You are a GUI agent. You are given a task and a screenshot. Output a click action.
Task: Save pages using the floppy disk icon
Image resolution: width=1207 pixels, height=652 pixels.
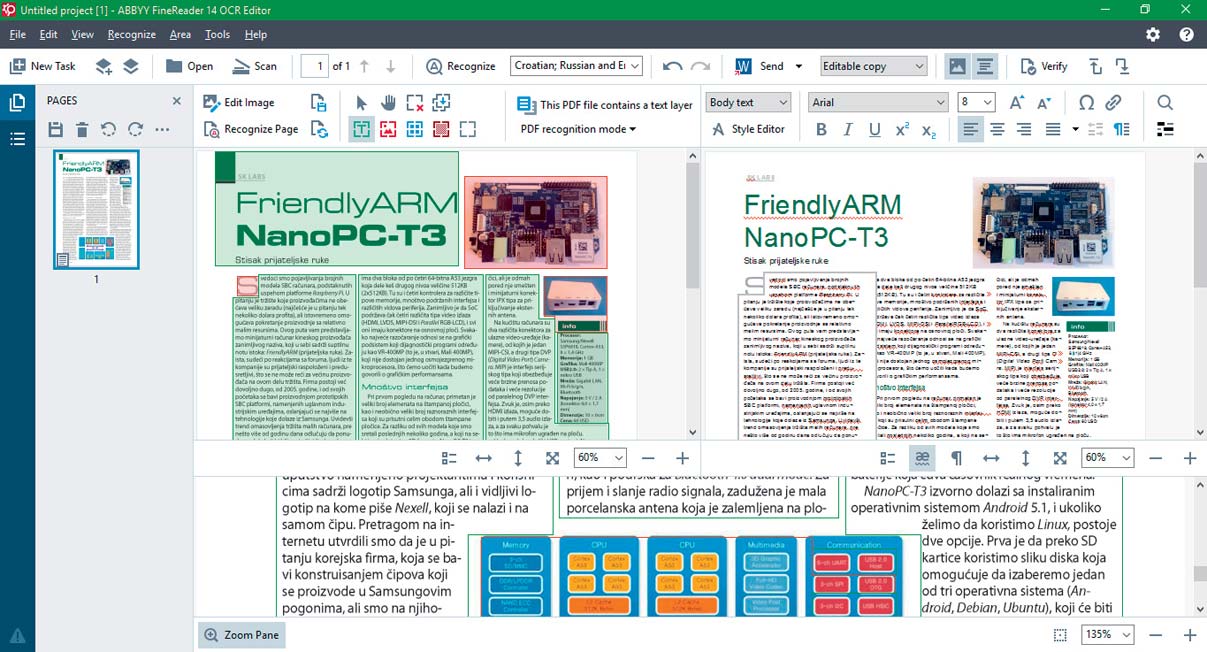55,129
